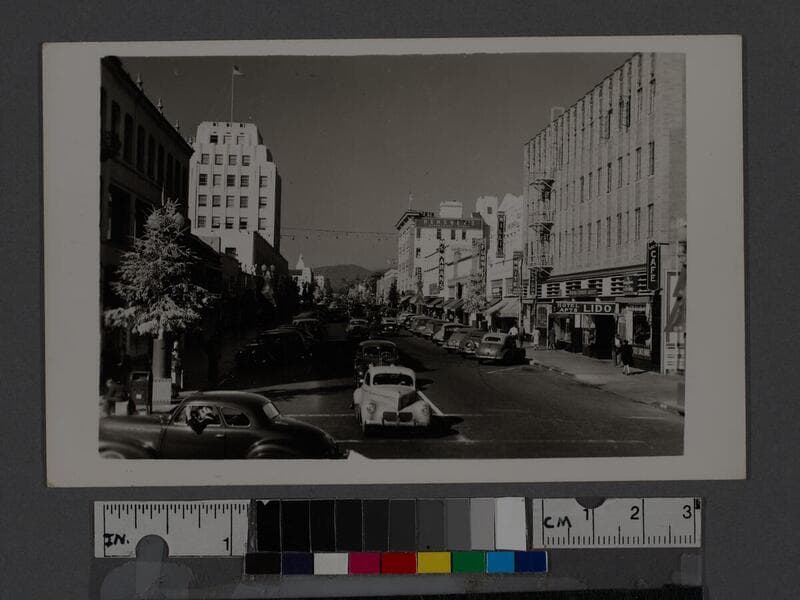The height and width of the screenshot is (600, 800).
Task: Select the white car in the street
Action: point(390,398)
